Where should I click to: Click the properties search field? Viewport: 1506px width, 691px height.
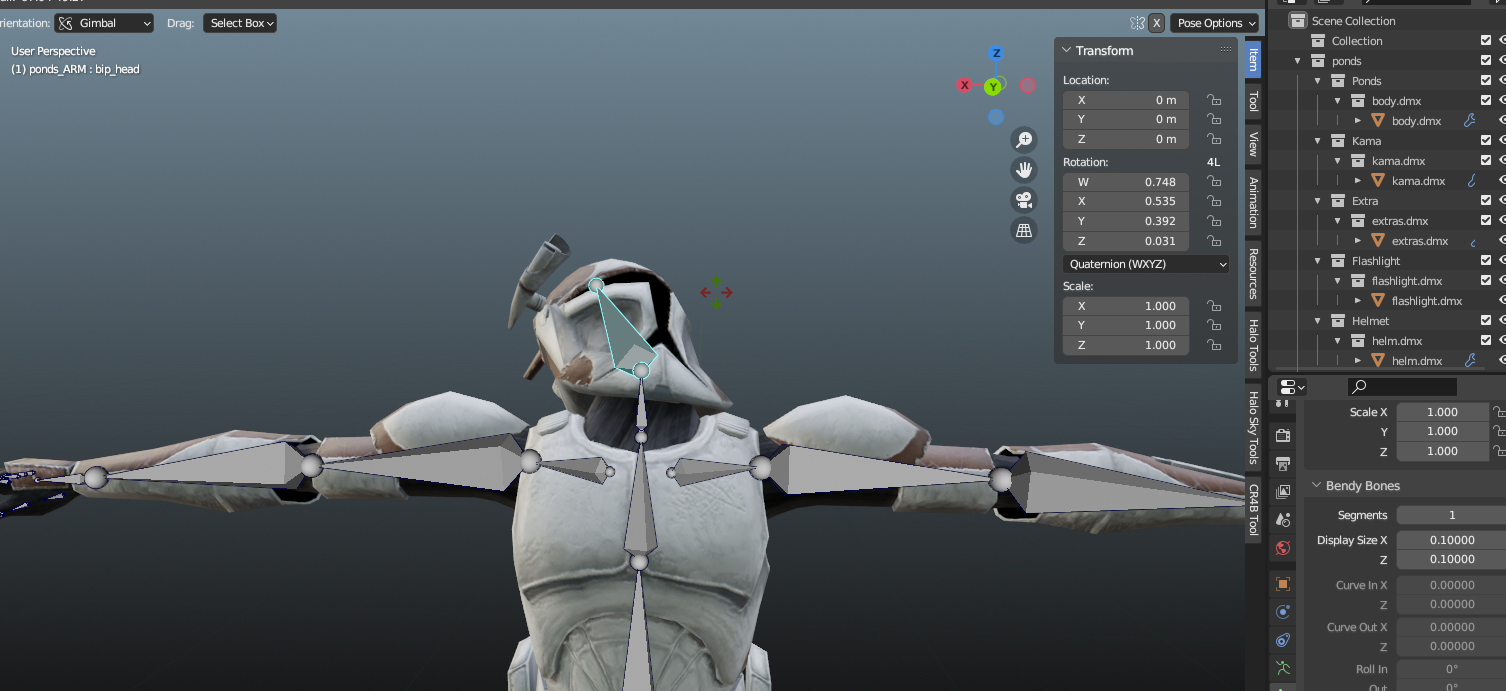coord(1402,386)
